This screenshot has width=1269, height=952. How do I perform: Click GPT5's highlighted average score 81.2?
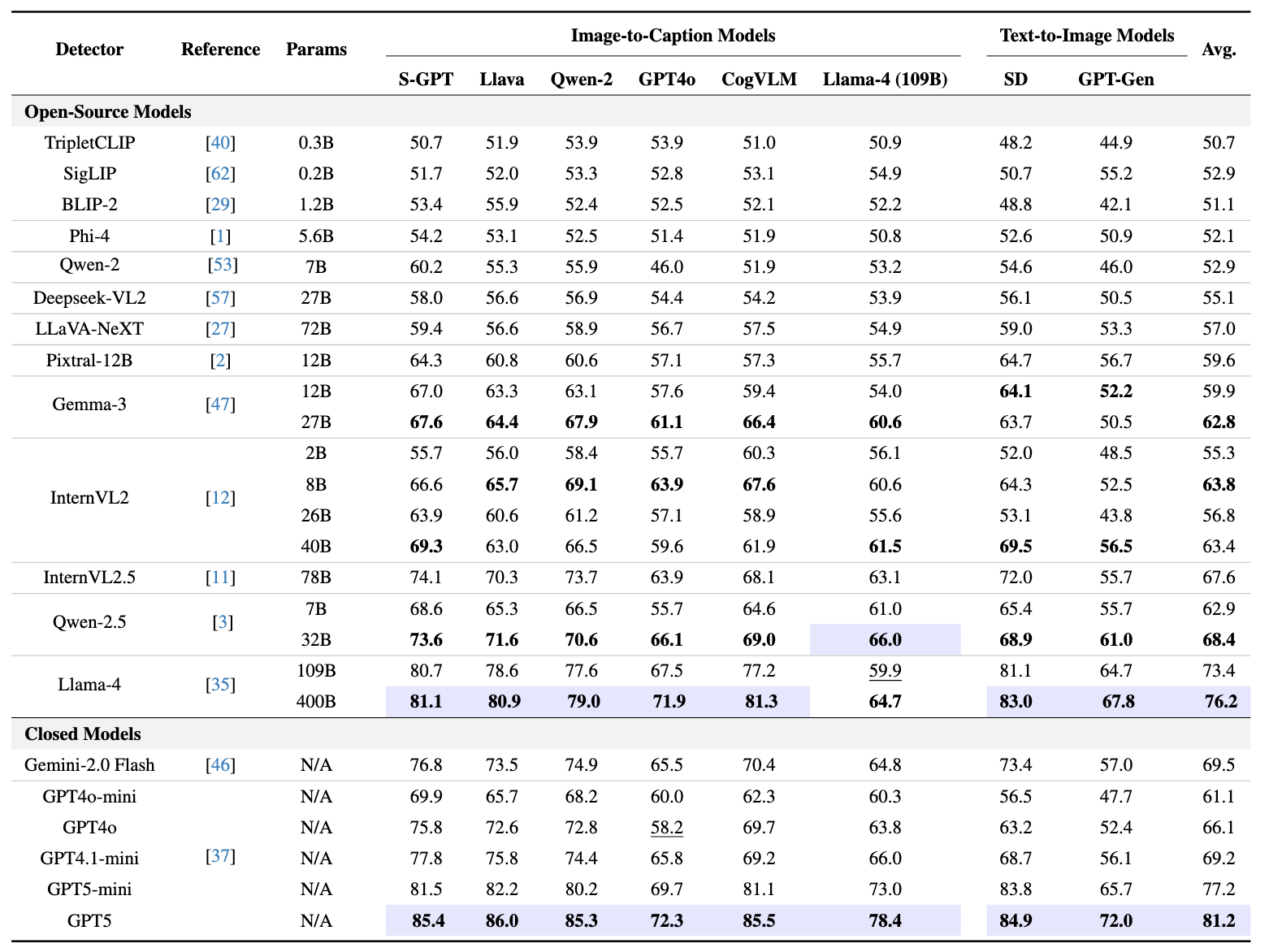1219,921
